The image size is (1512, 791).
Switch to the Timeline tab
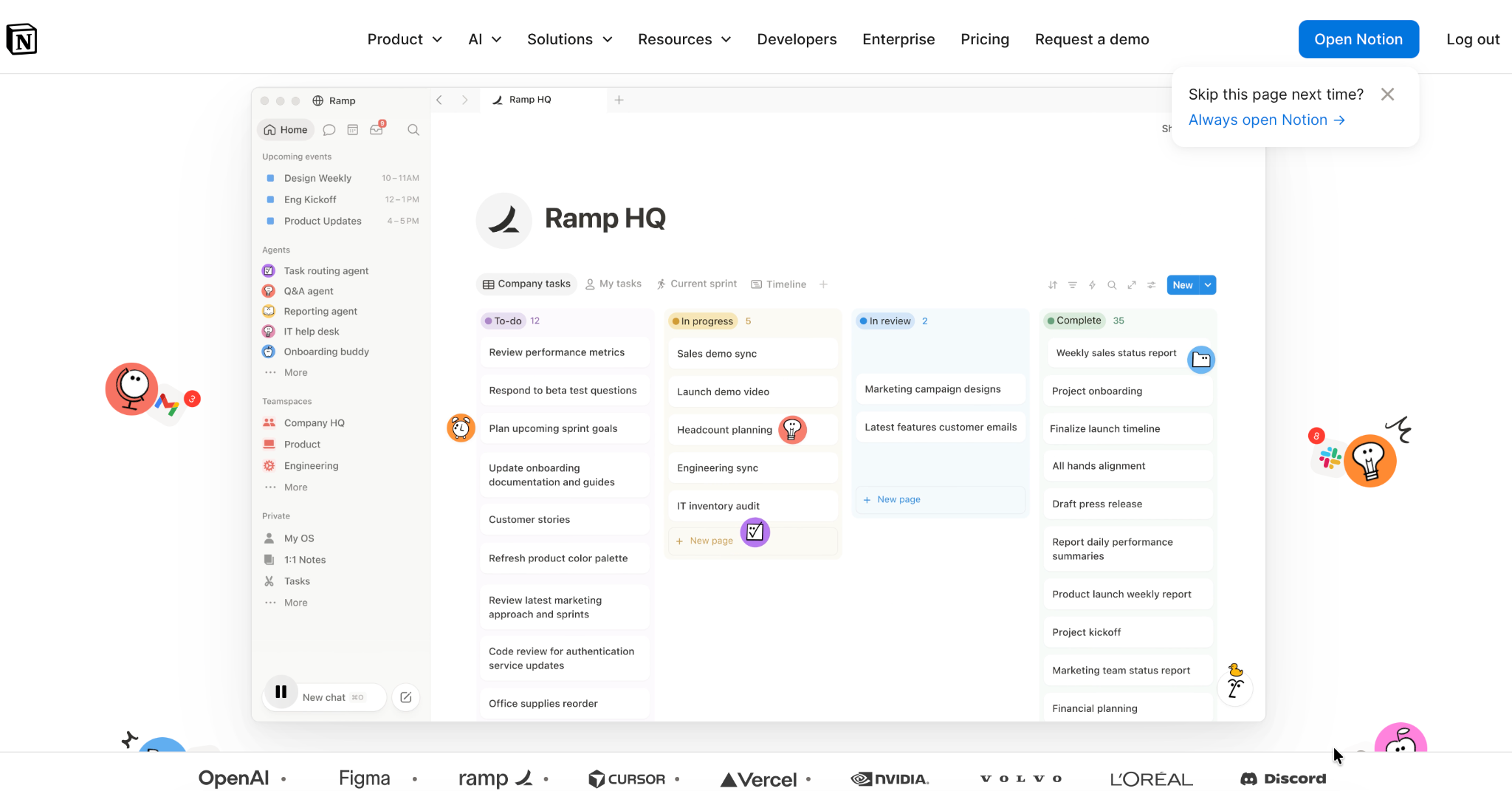point(779,284)
